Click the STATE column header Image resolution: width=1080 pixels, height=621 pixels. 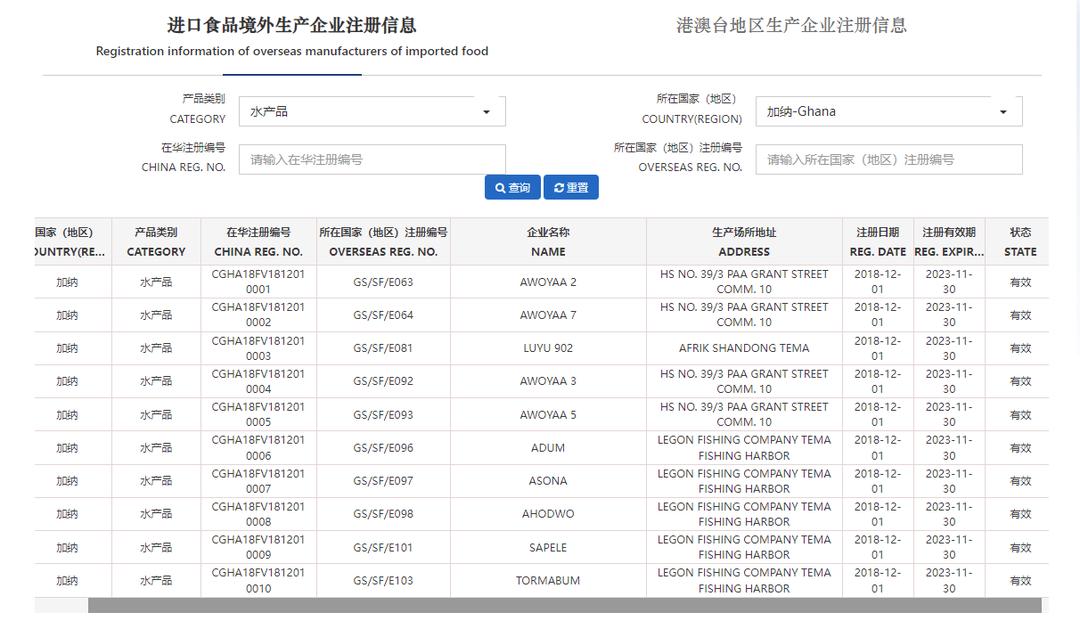coord(1020,242)
